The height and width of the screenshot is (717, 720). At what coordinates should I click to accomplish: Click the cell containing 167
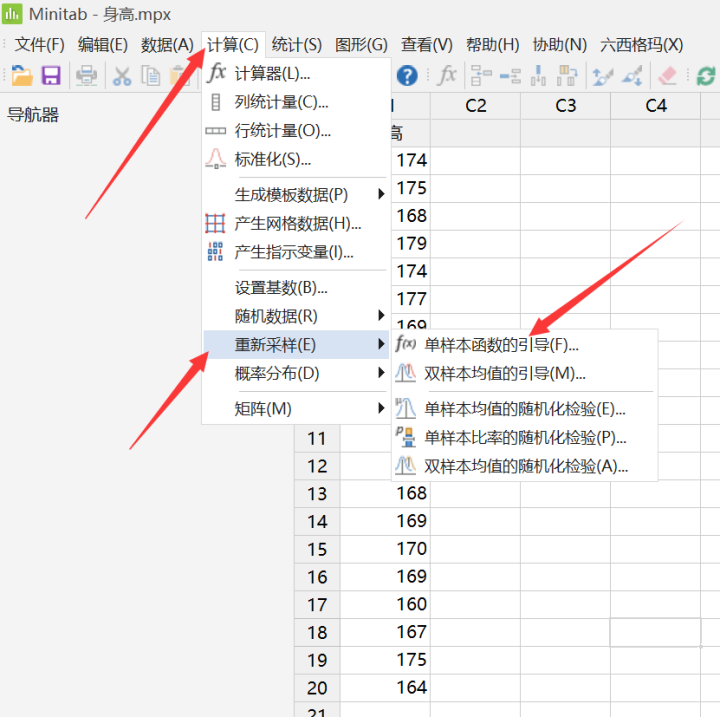click(386, 632)
